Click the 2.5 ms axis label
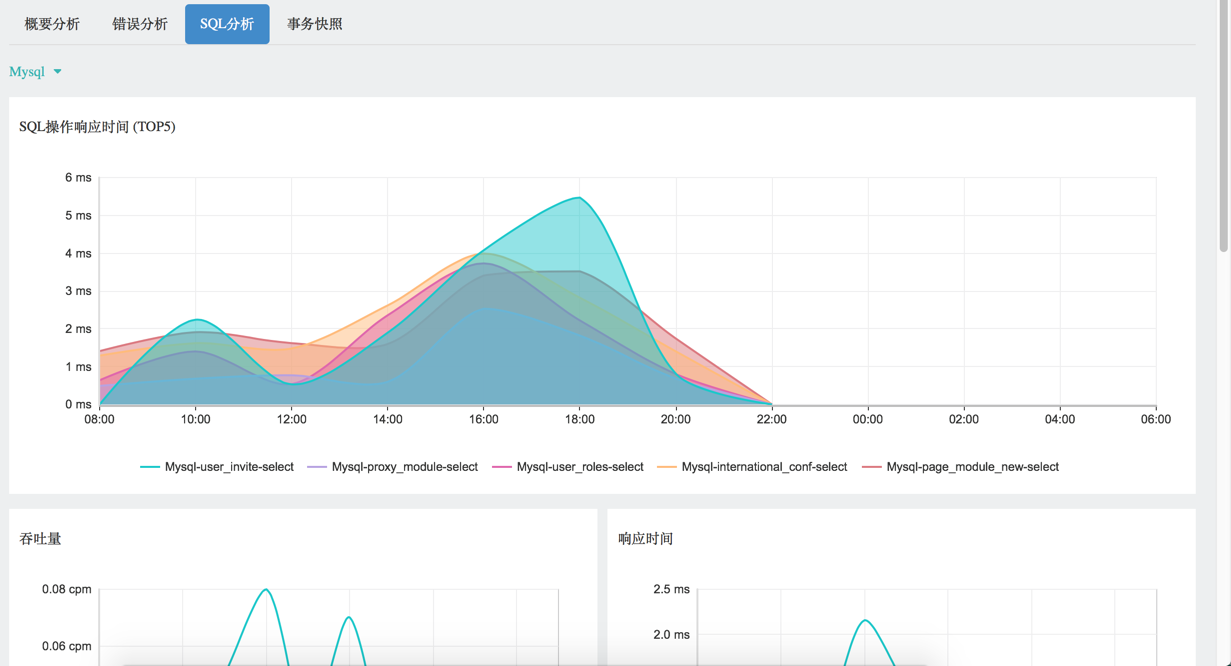 (671, 589)
